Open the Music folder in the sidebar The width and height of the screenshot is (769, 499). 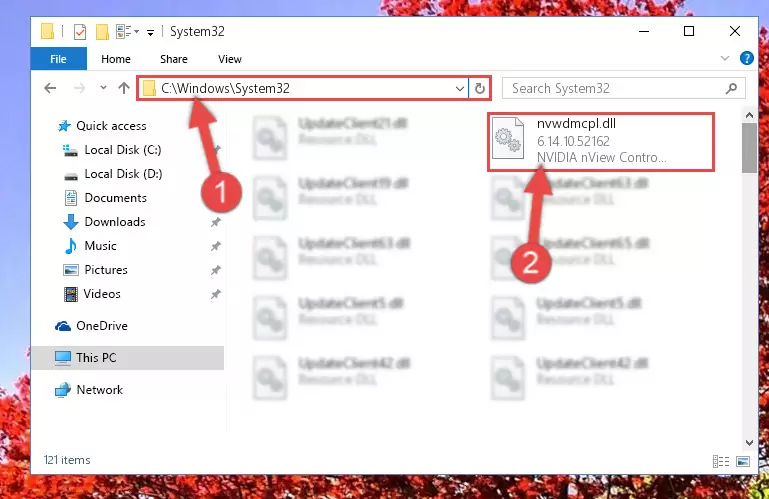(x=90, y=245)
